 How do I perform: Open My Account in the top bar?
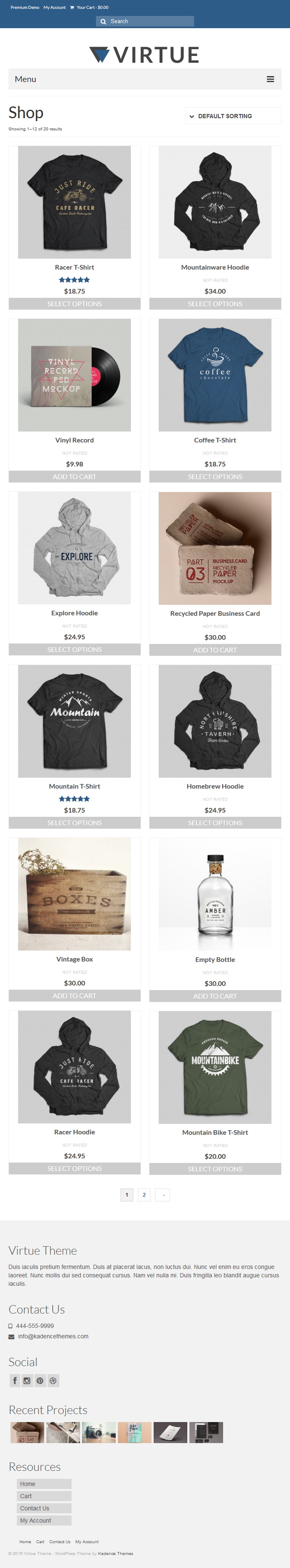[x=55, y=7]
